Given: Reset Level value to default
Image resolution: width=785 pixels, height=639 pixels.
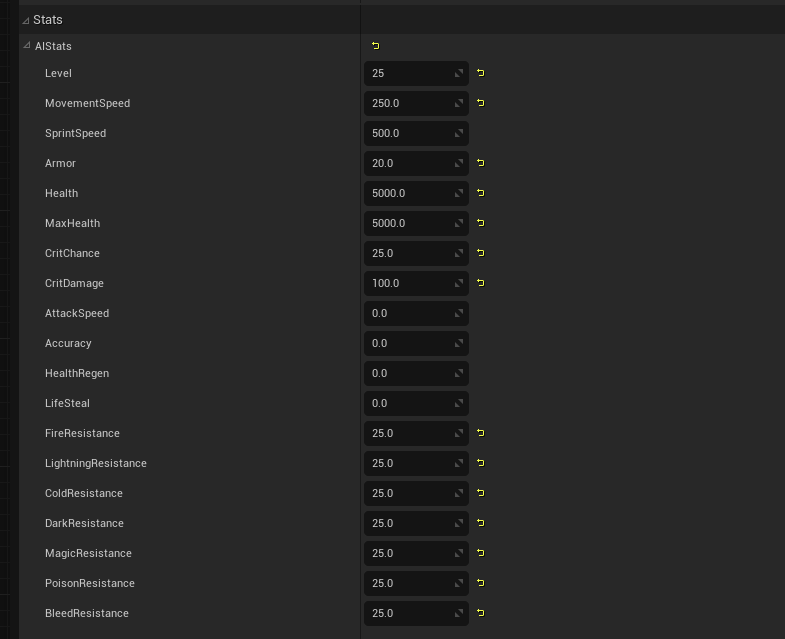Looking at the screenshot, I should click(481, 73).
